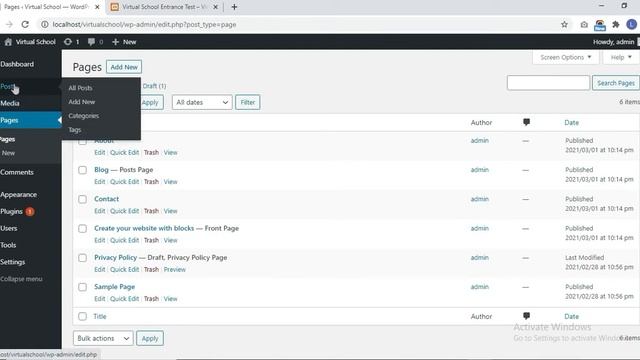Sort by Date column header

(x=571, y=122)
